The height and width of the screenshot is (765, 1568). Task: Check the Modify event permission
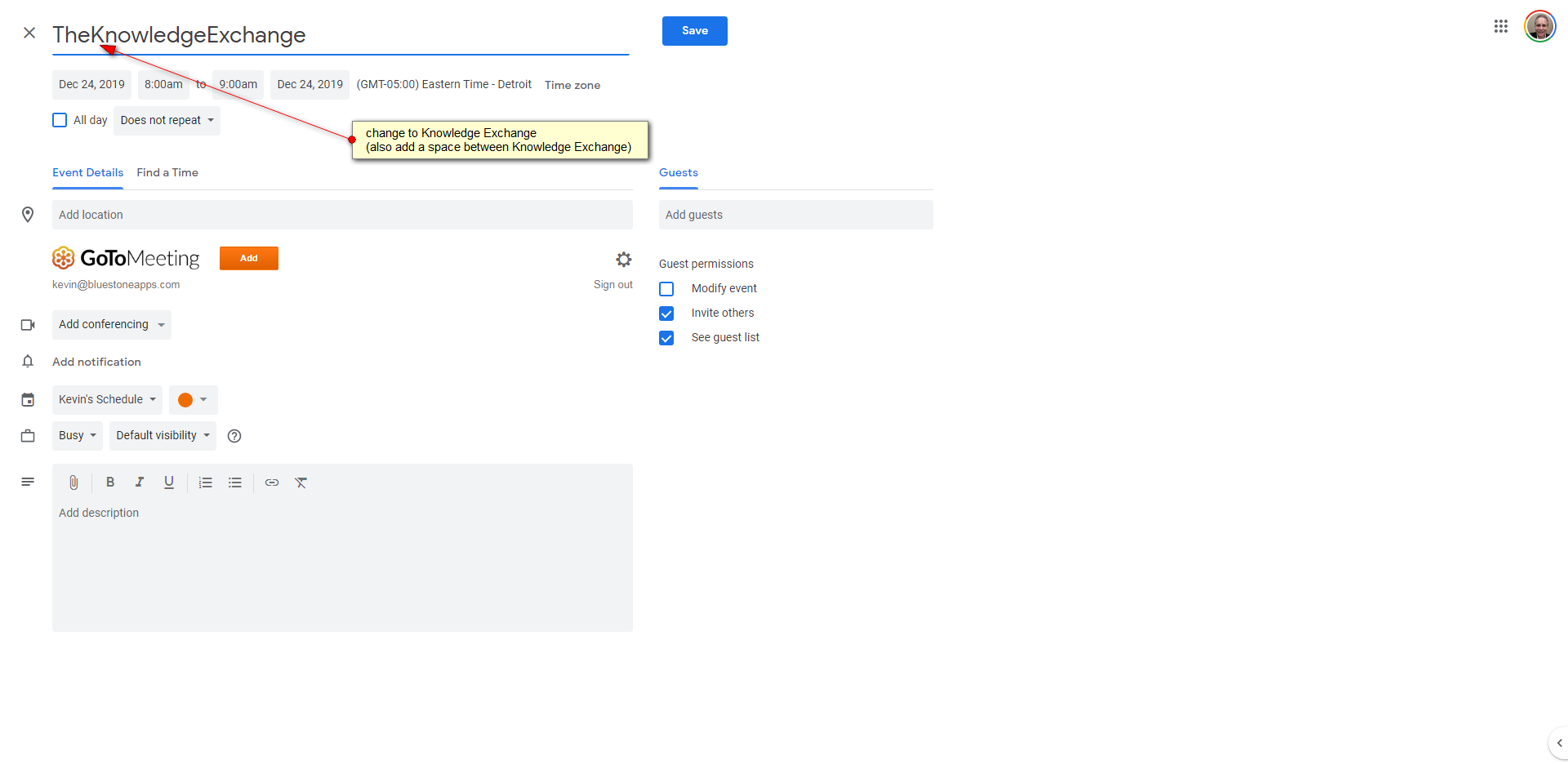click(x=666, y=289)
